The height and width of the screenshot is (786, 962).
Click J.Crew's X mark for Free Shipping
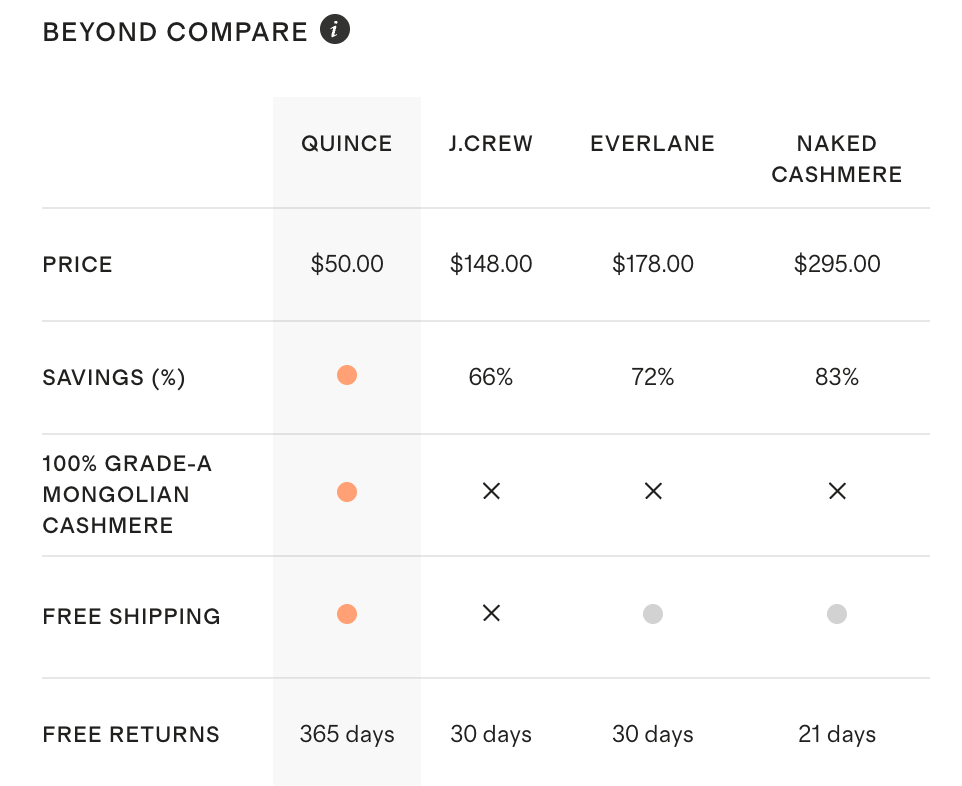point(491,614)
